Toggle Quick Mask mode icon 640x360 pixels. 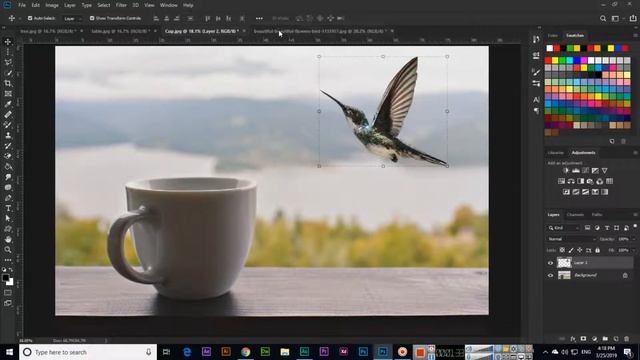click(8, 293)
